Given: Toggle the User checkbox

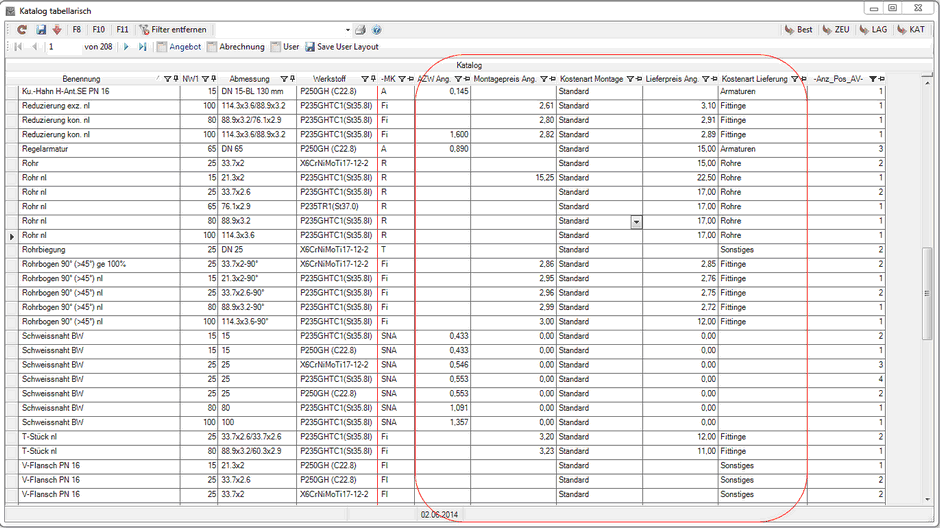Looking at the screenshot, I should click(276, 47).
